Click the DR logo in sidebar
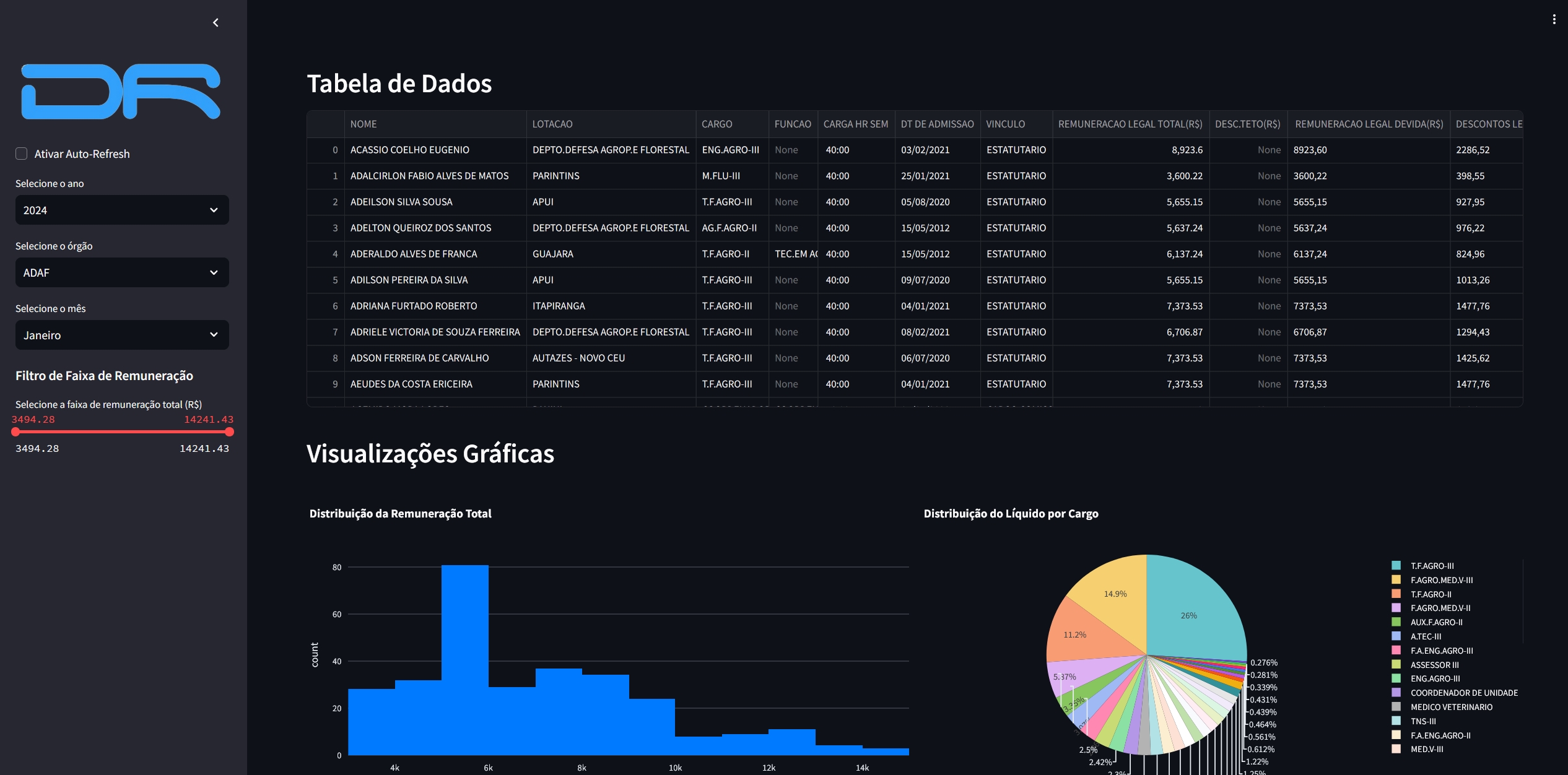This screenshot has height=775, width=1568. click(121, 91)
